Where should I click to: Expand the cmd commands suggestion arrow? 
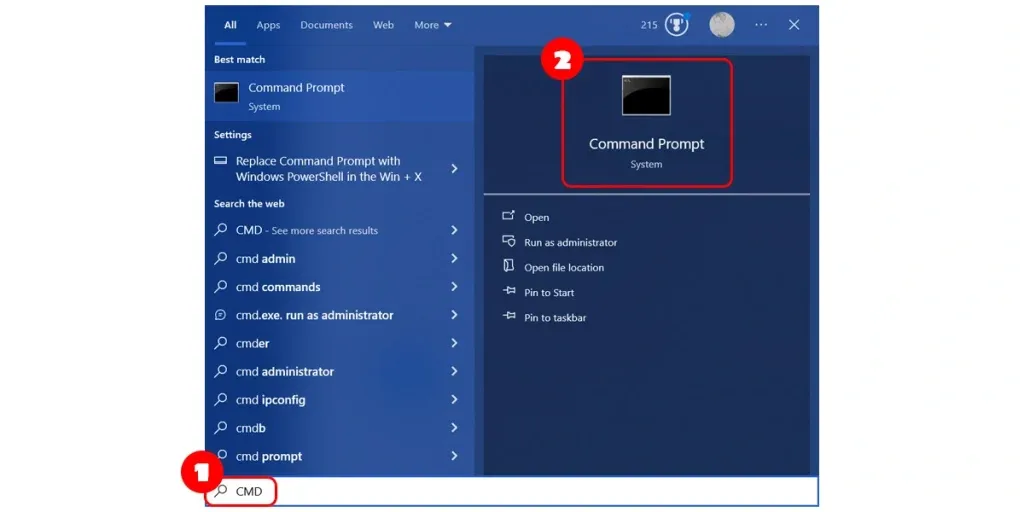455,286
